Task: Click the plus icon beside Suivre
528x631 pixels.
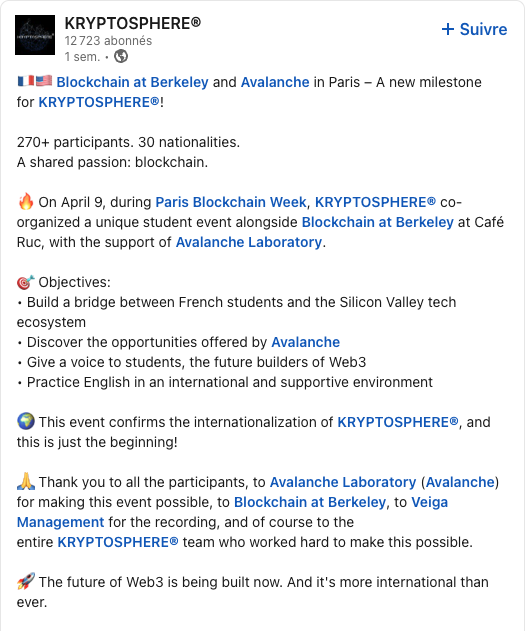Action: click(x=448, y=29)
